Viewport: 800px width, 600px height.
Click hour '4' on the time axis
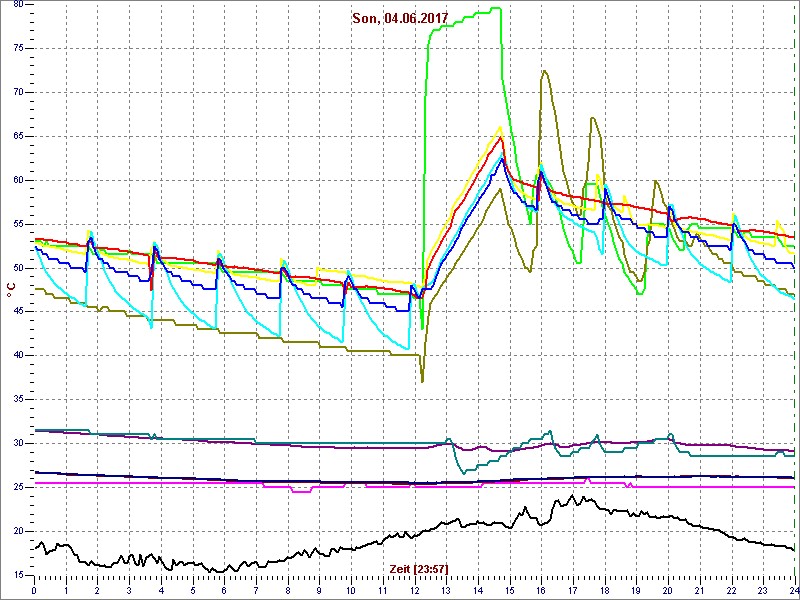pos(161,590)
